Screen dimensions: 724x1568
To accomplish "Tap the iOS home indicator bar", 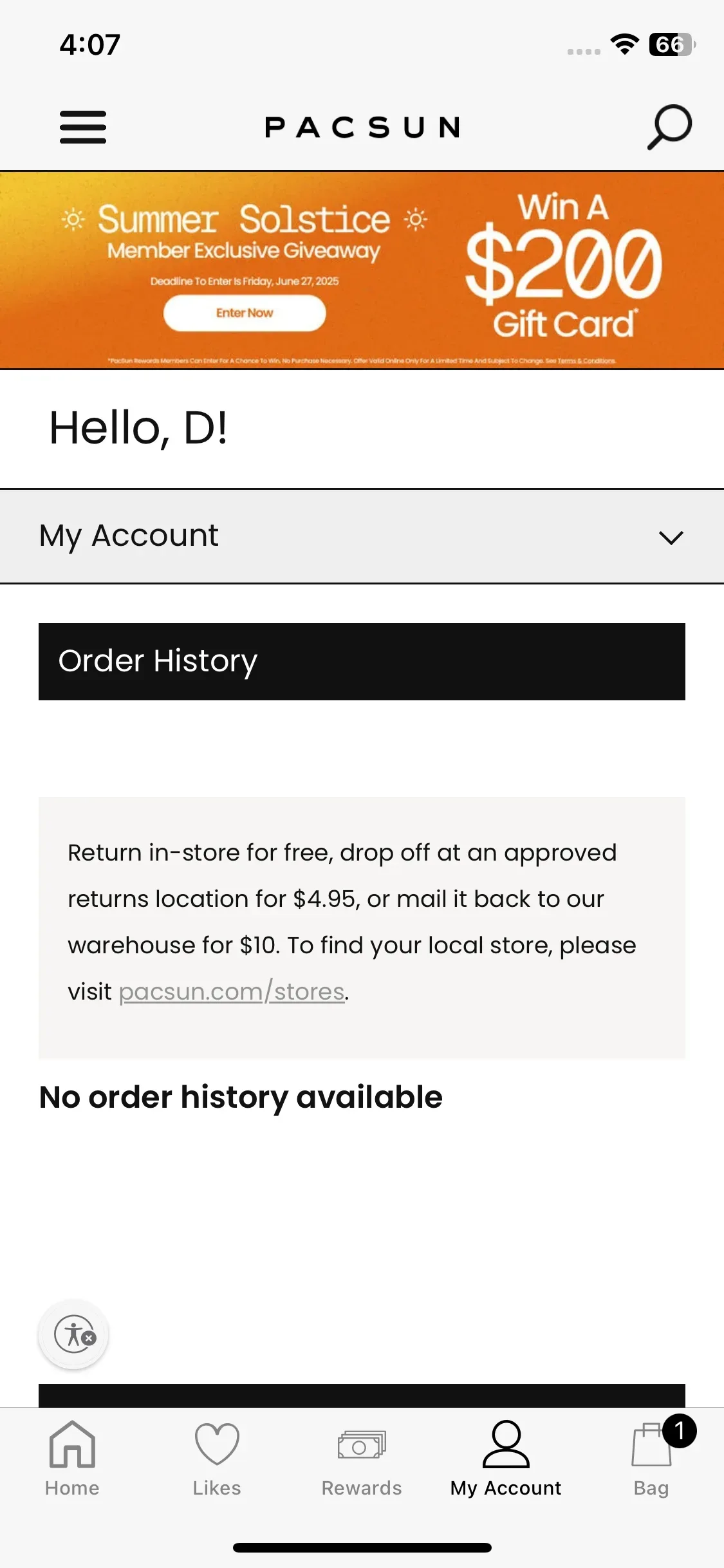I will click(x=362, y=1547).
